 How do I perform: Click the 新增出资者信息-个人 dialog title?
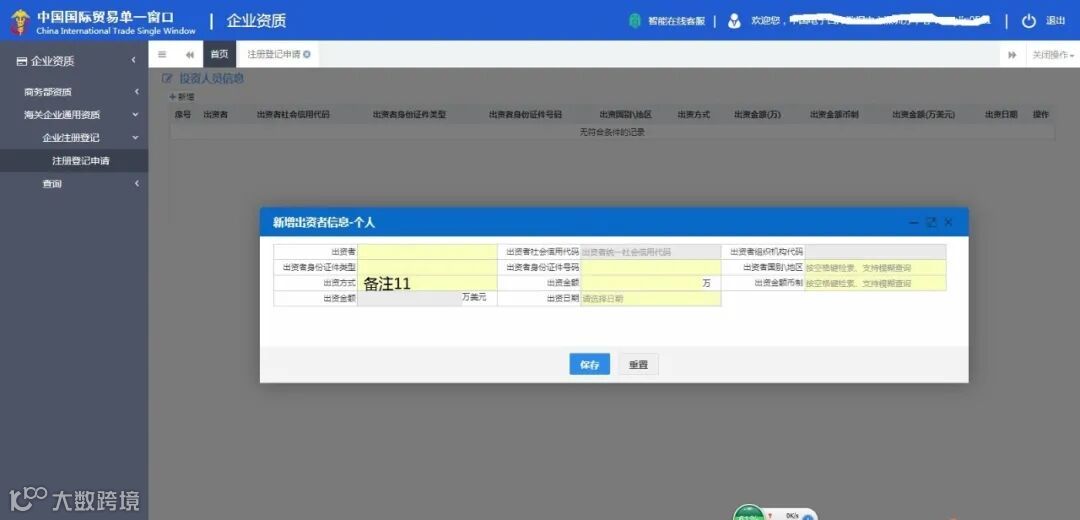tap(324, 222)
